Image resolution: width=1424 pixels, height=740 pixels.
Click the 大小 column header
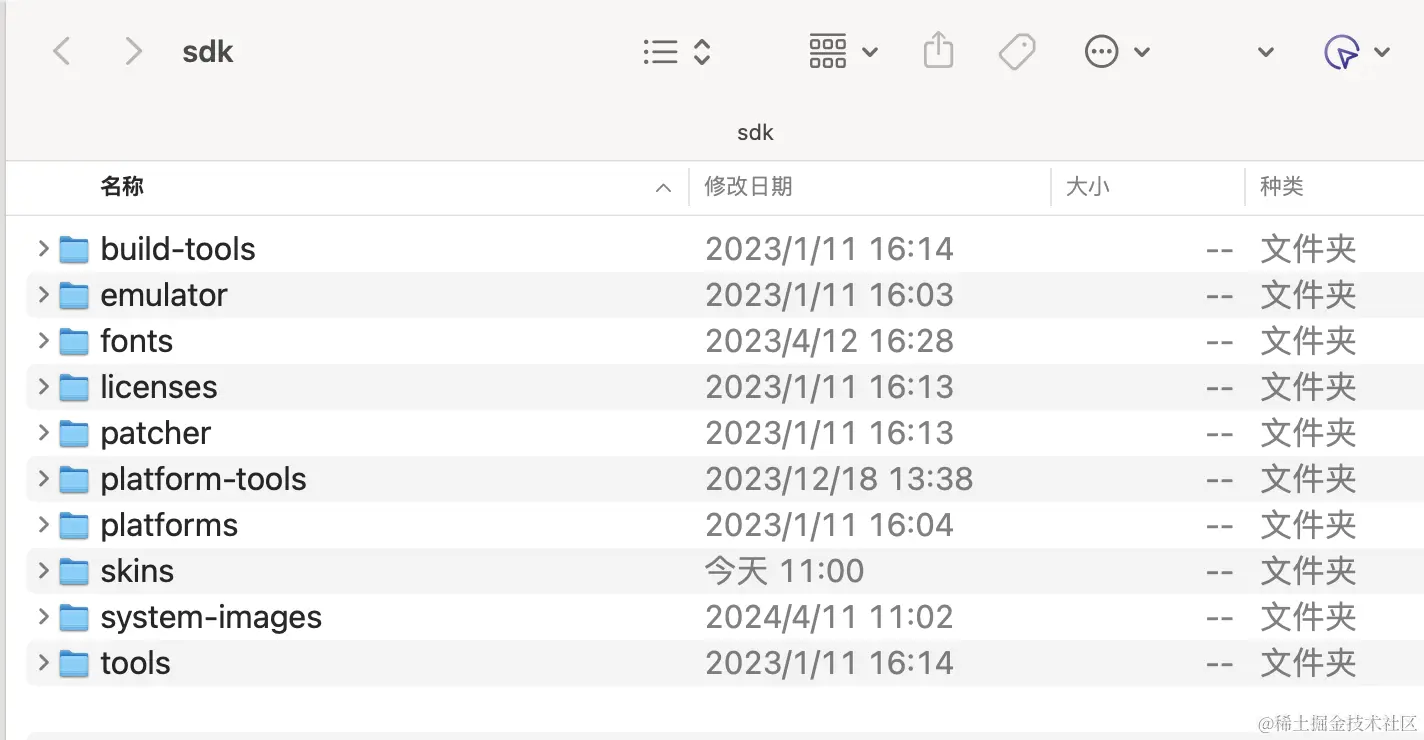pos(1087,186)
